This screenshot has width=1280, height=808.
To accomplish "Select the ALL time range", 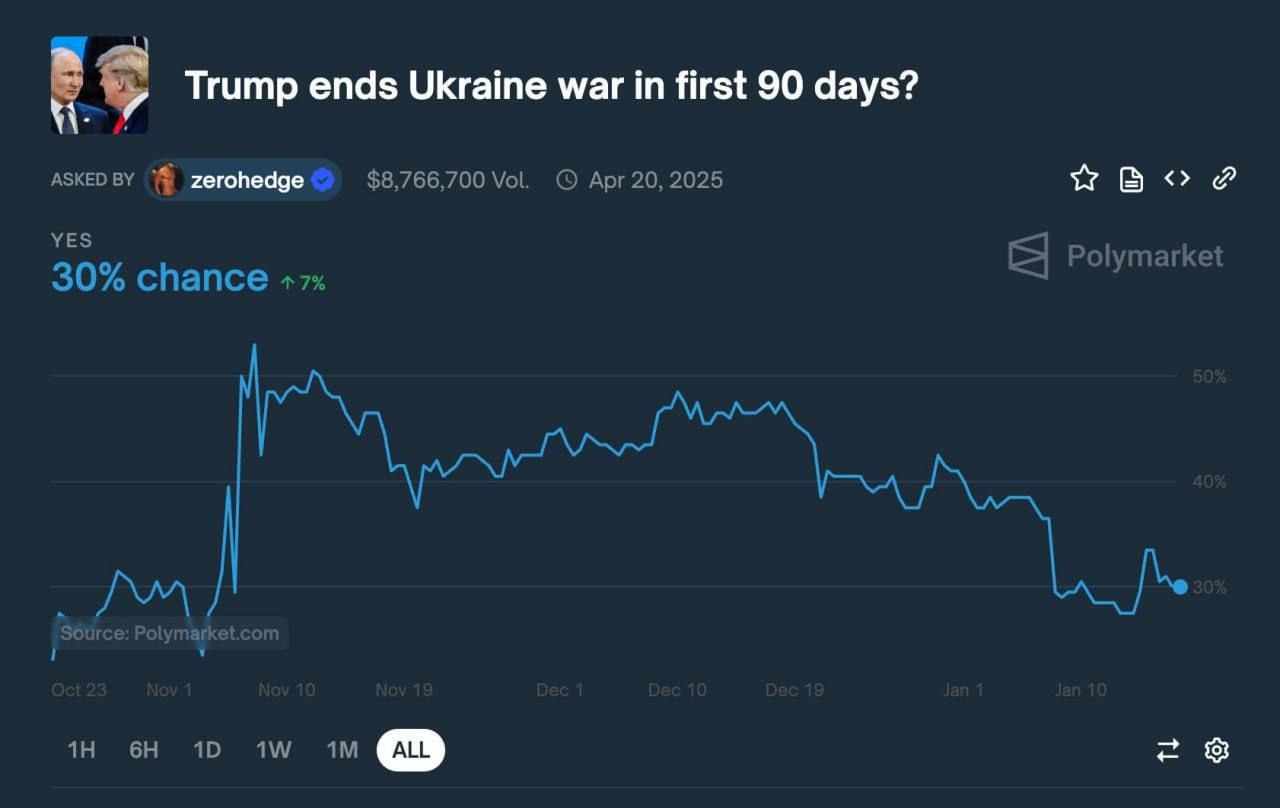I will click(x=411, y=750).
